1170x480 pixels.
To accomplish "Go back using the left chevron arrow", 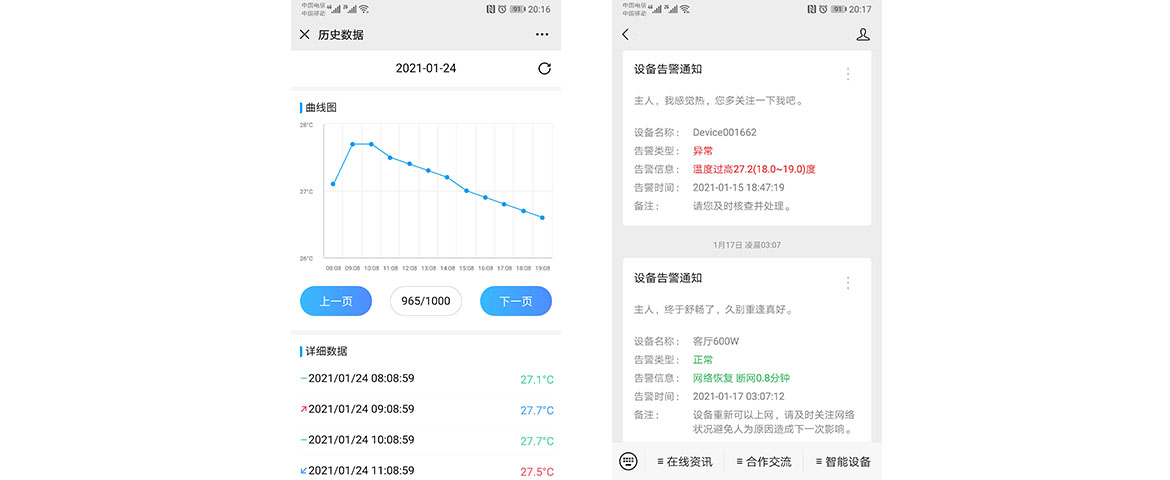I will [x=626, y=35].
